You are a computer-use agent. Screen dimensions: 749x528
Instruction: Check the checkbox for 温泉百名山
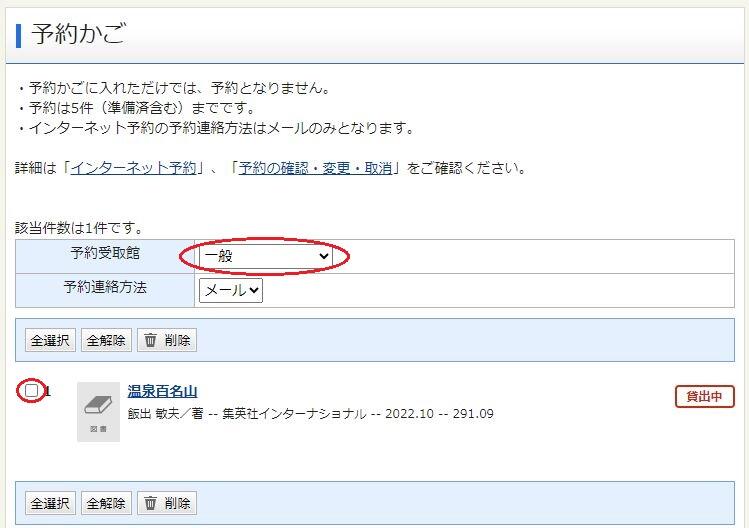tap(32, 391)
